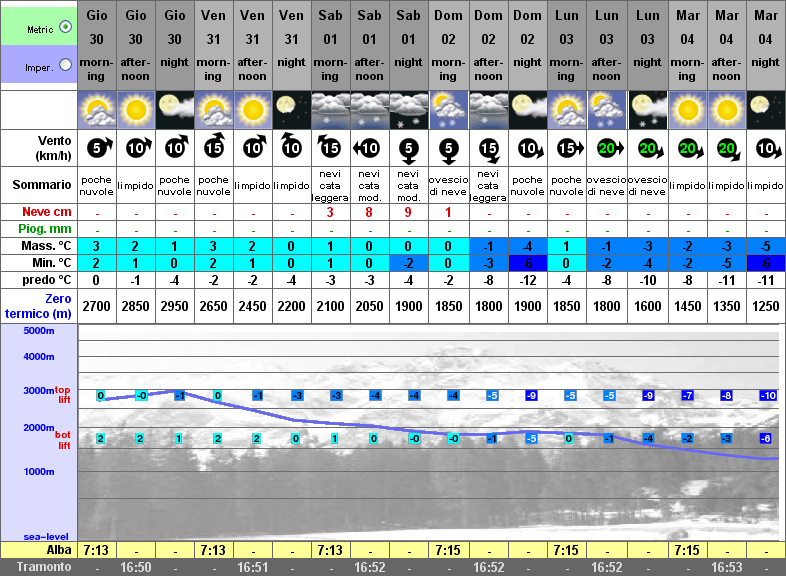Click sunrise time 7:13 for Sab
Screen dimensions: 786x576
point(330,550)
